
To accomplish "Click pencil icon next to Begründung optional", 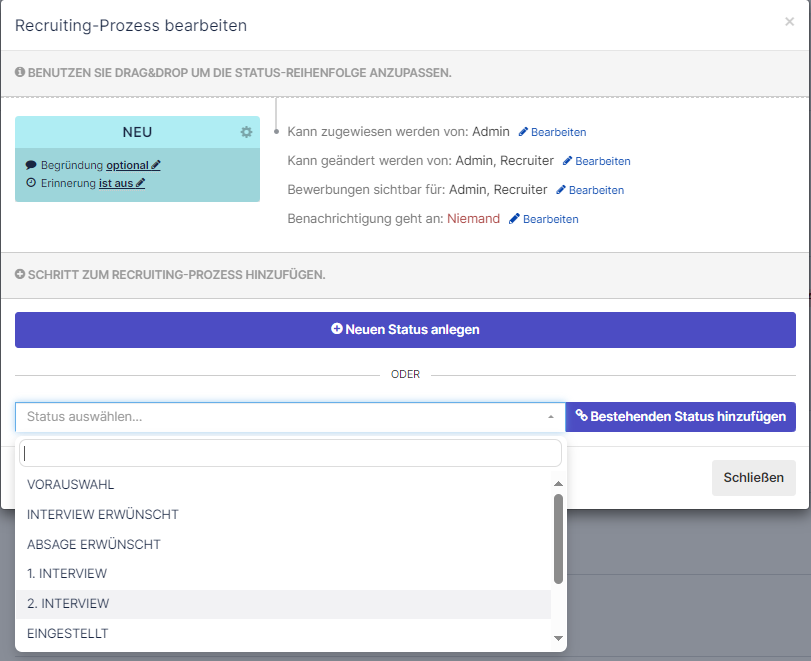I will point(156,165).
